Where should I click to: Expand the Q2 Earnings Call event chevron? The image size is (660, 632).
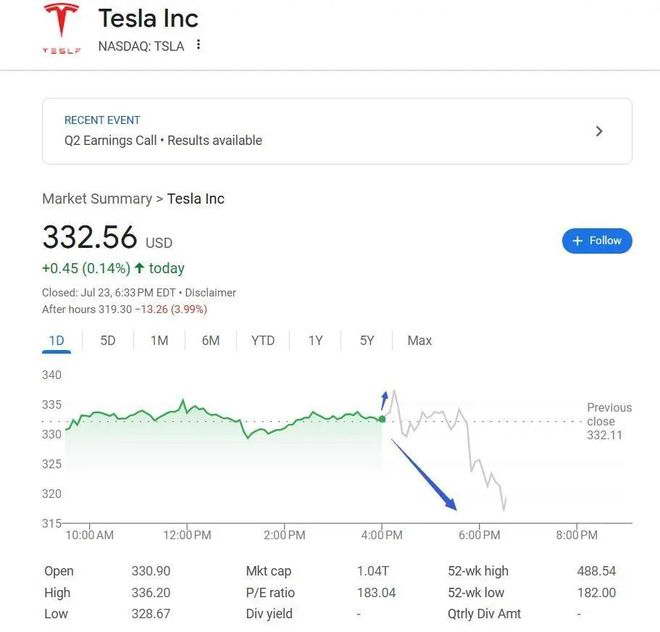[599, 131]
